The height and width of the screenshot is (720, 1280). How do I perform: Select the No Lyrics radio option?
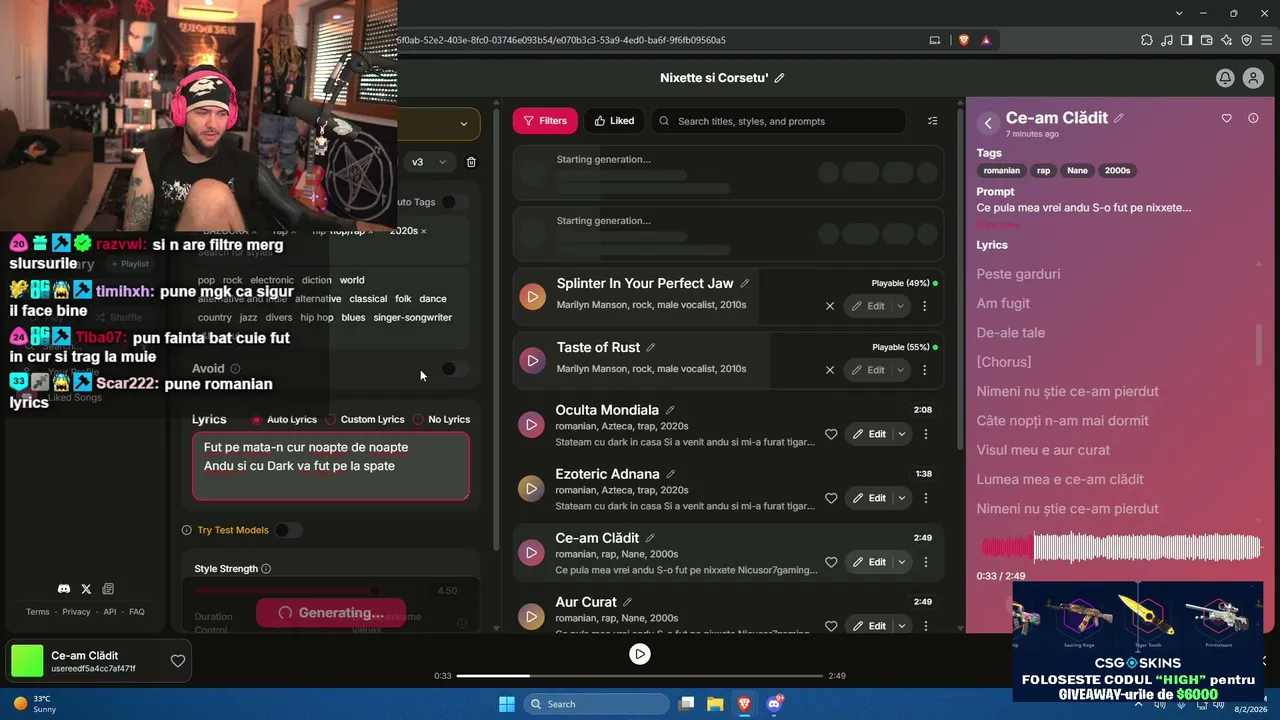click(x=418, y=419)
